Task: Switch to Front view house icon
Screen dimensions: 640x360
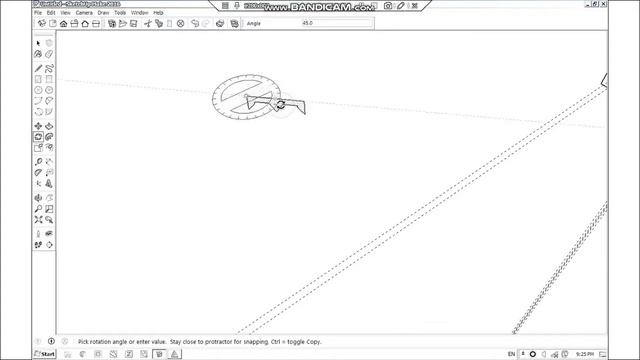Action: 63,24
